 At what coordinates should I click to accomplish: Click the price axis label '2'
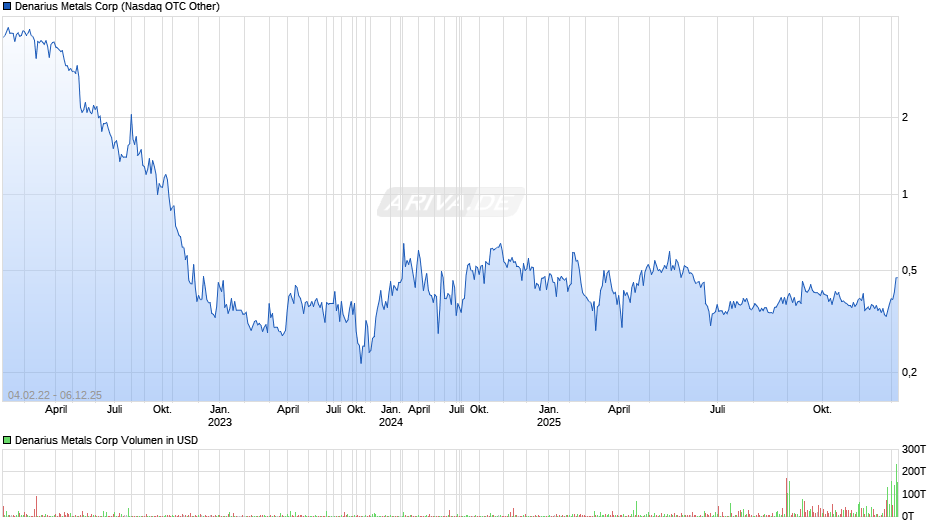coord(905,118)
